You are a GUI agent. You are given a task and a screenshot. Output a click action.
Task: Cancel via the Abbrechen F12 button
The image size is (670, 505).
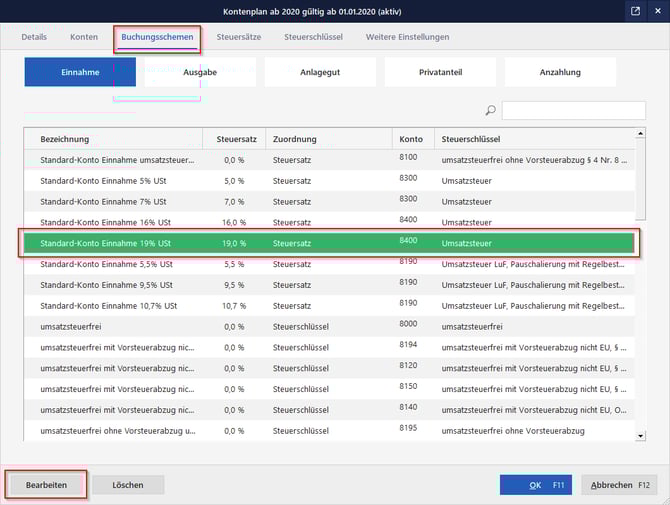click(x=620, y=485)
